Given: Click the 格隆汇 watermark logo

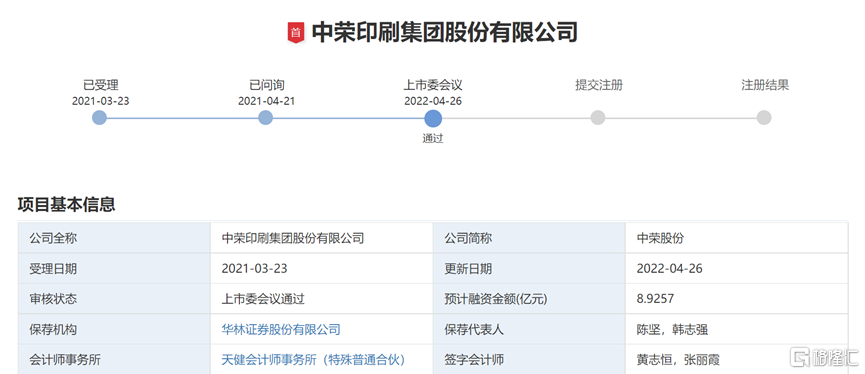Looking at the screenshot, I should [821, 358].
